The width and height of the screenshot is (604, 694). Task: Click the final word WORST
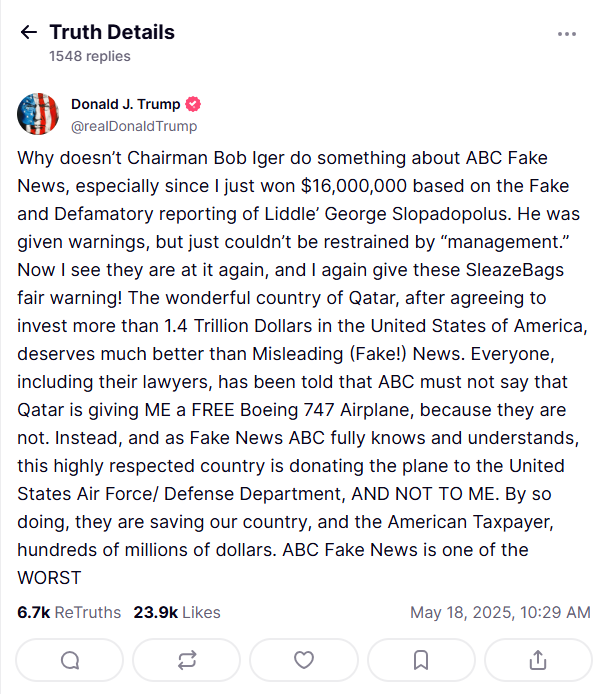tap(49, 578)
